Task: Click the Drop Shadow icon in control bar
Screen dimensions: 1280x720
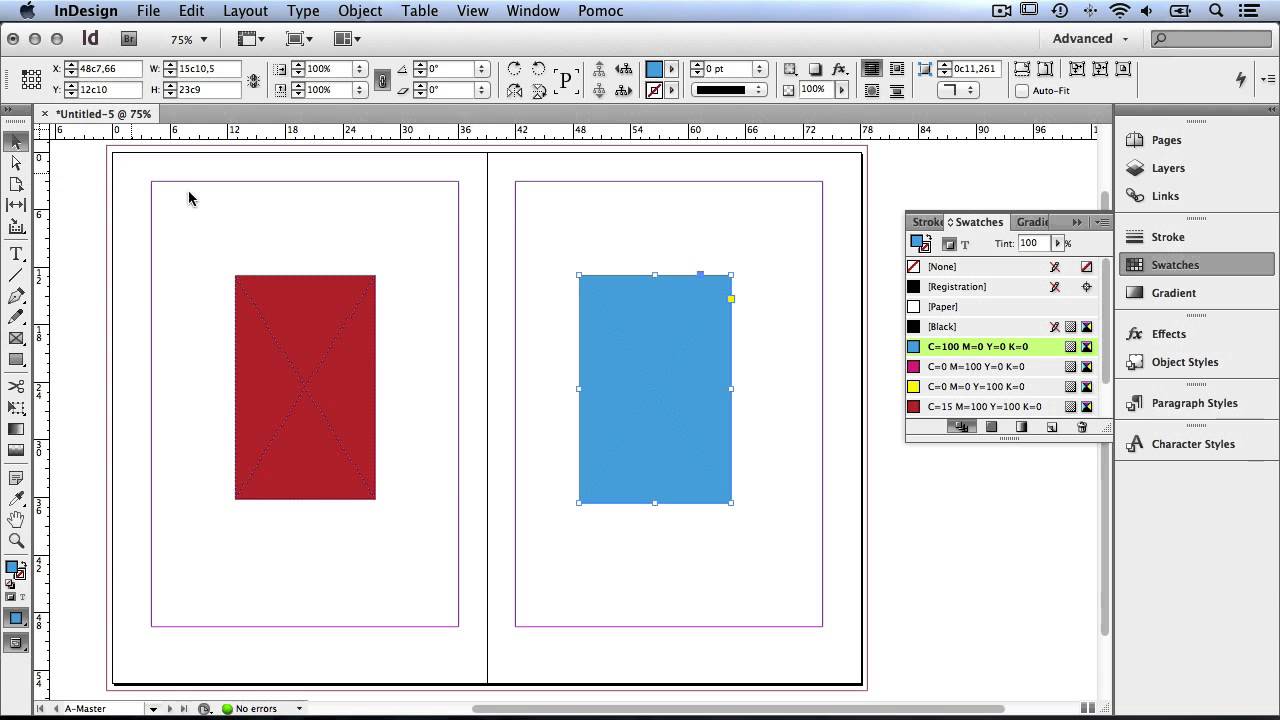Action: (815, 69)
